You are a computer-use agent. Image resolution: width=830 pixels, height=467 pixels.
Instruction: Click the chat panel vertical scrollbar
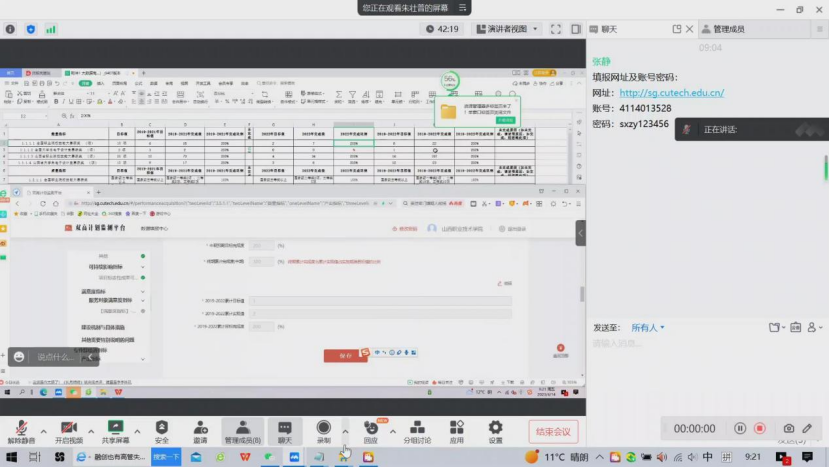(x=825, y=165)
